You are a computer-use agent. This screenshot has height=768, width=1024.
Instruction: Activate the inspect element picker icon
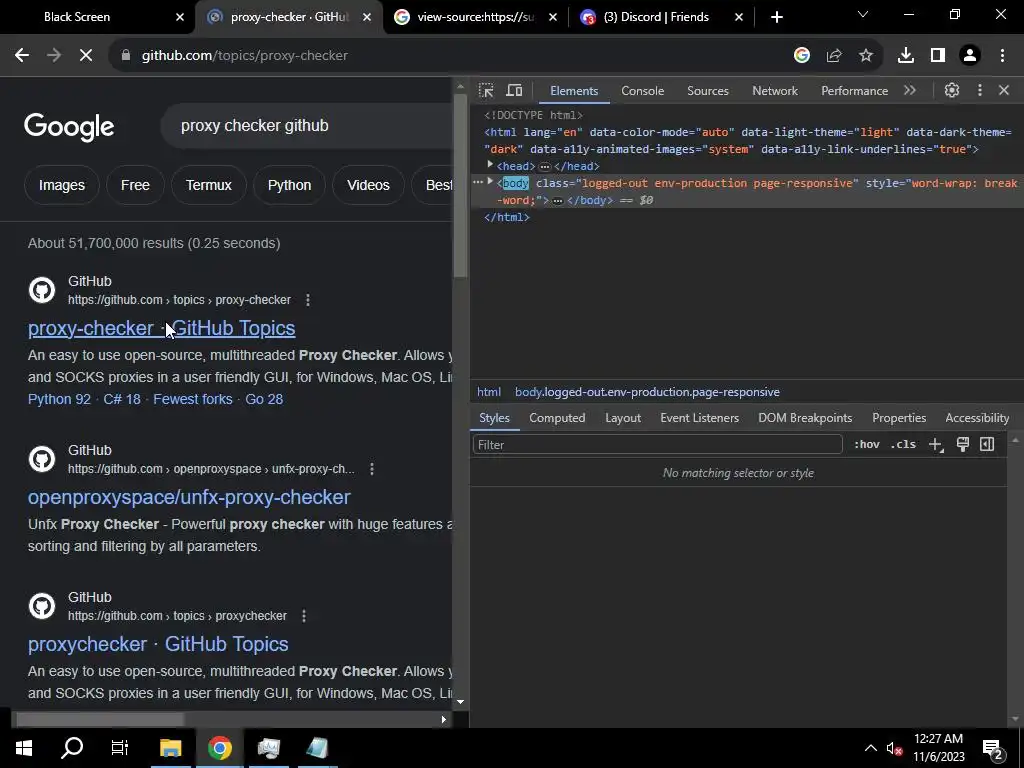point(486,91)
